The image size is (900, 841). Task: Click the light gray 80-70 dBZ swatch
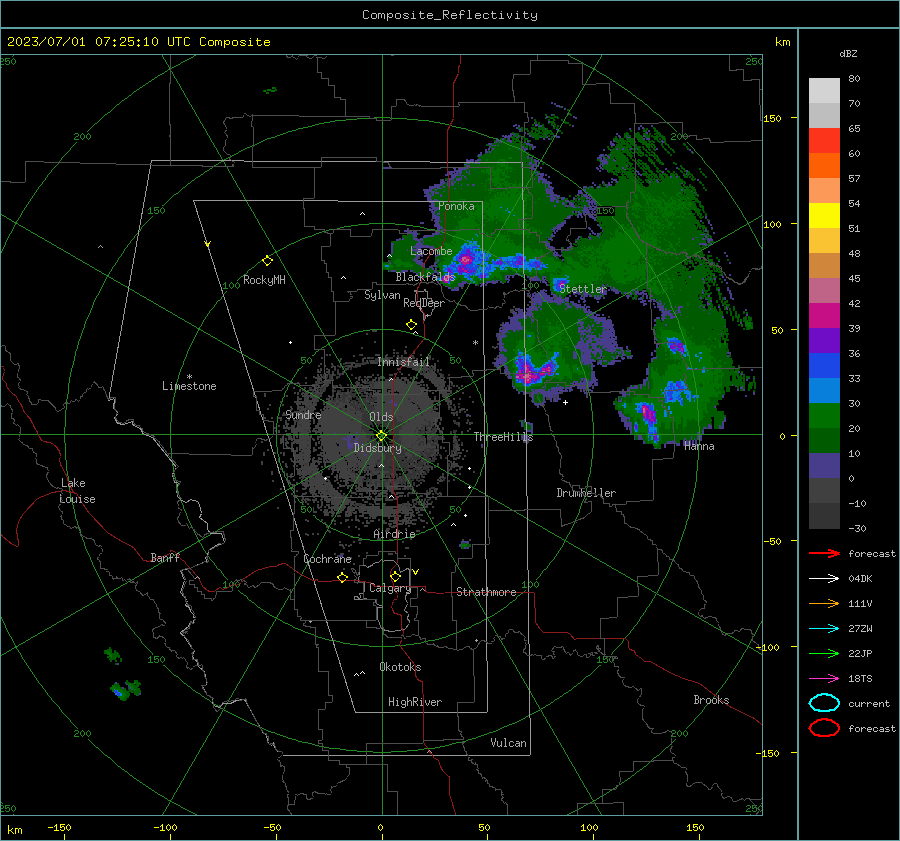(824, 91)
